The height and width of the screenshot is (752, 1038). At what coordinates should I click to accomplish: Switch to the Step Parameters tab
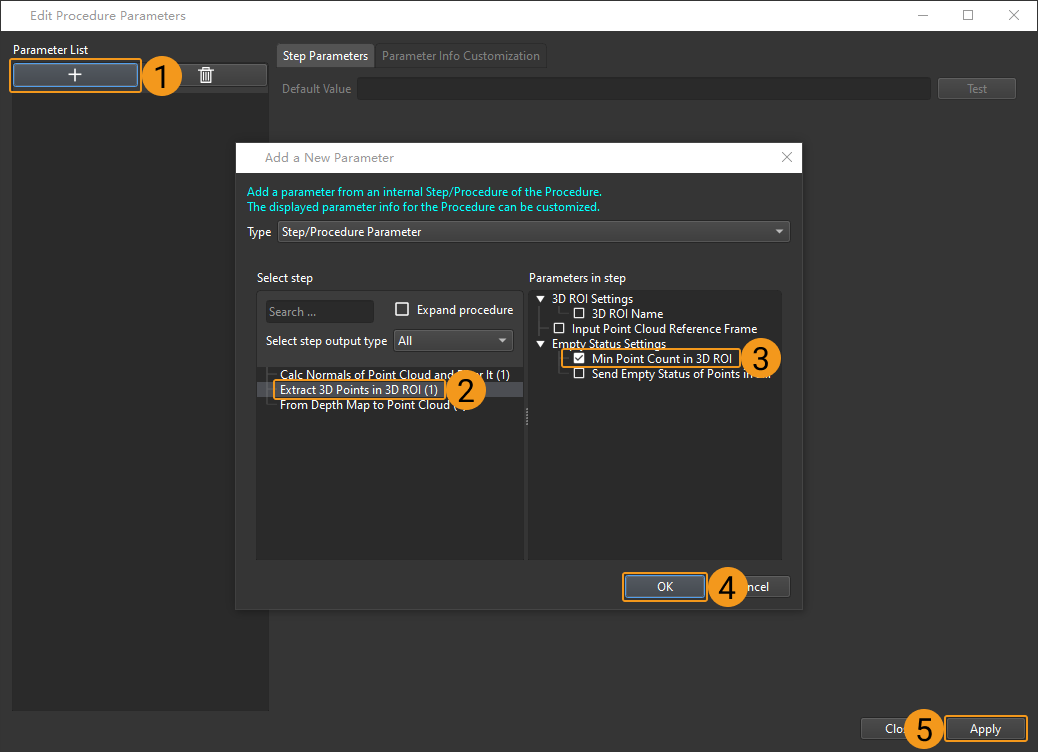pos(325,56)
